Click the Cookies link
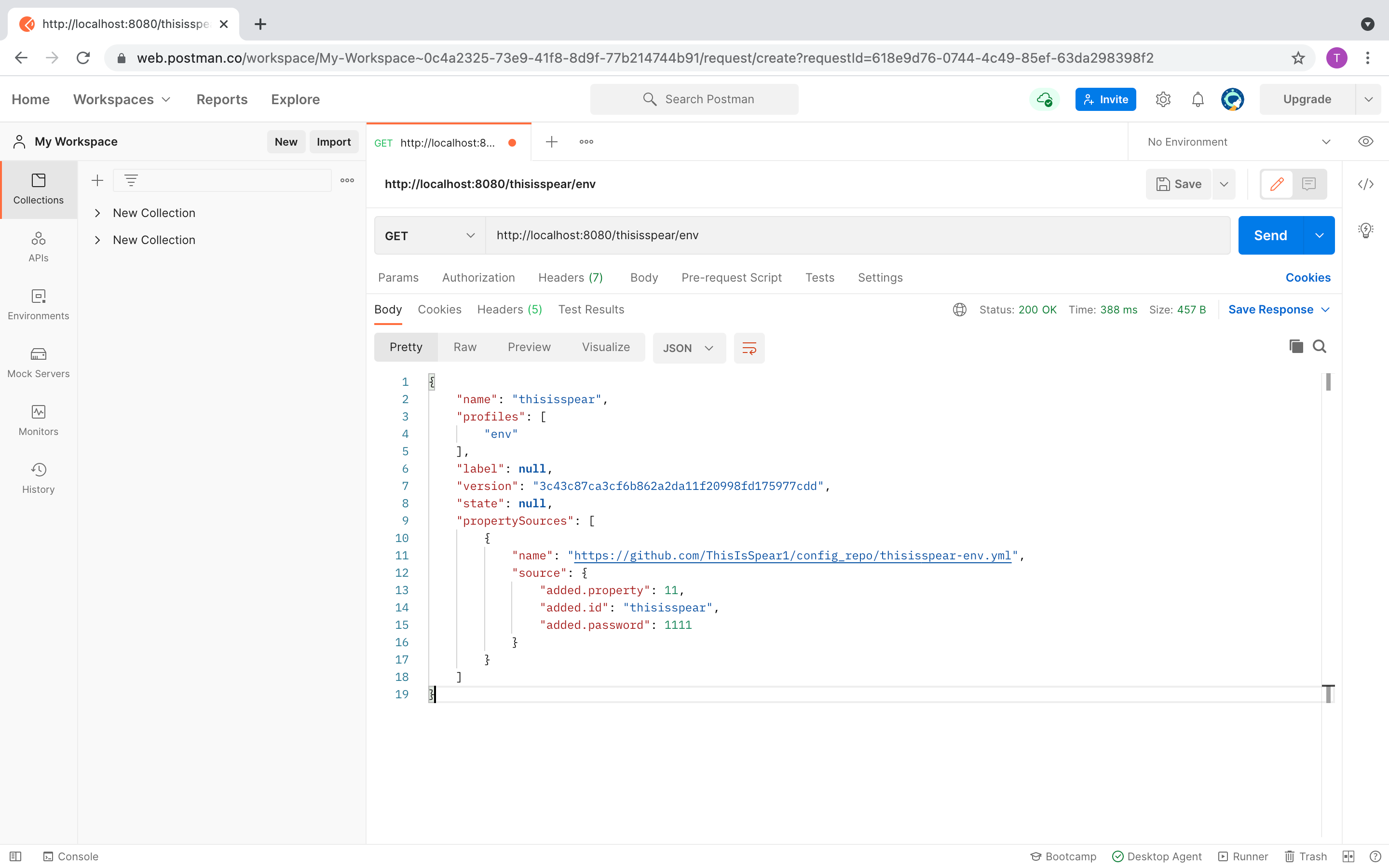The height and width of the screenshot is (868, 1389). 1307,278
